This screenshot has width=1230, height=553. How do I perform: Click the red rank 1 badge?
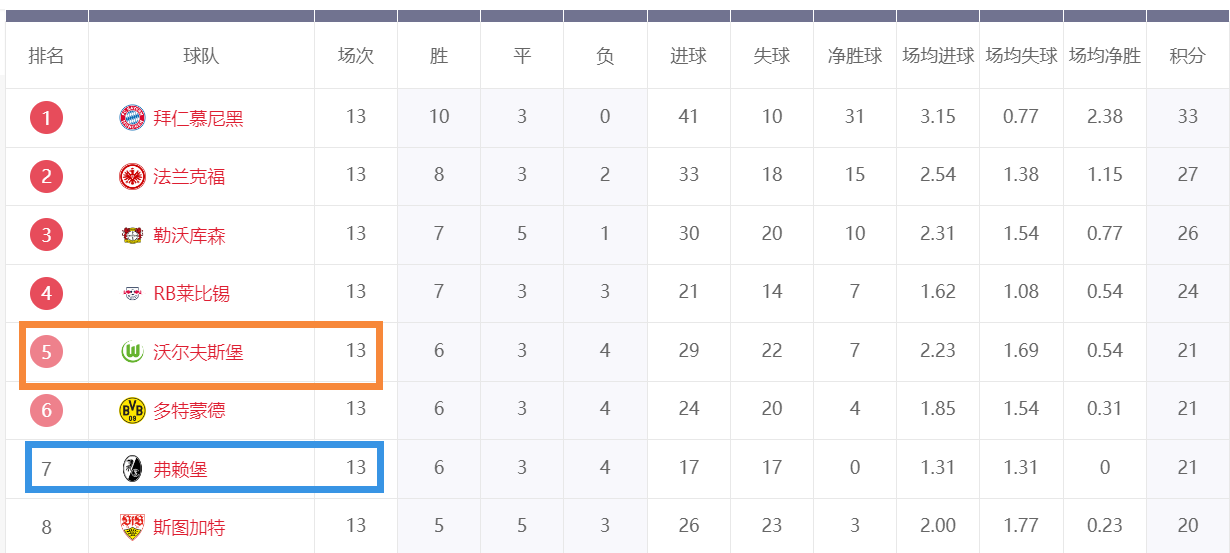[x=46, y=118]
